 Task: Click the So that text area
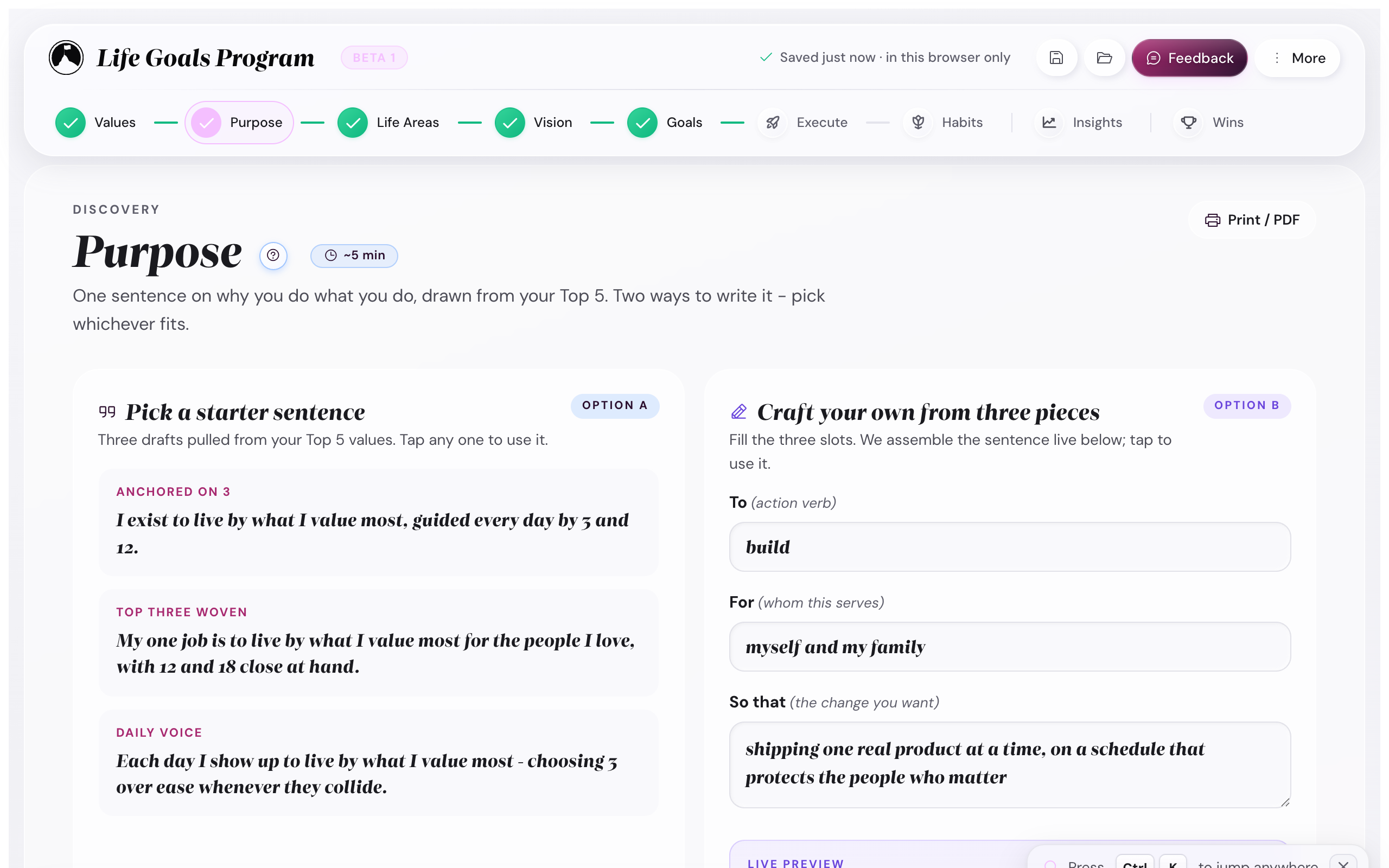pos(1010,765)
